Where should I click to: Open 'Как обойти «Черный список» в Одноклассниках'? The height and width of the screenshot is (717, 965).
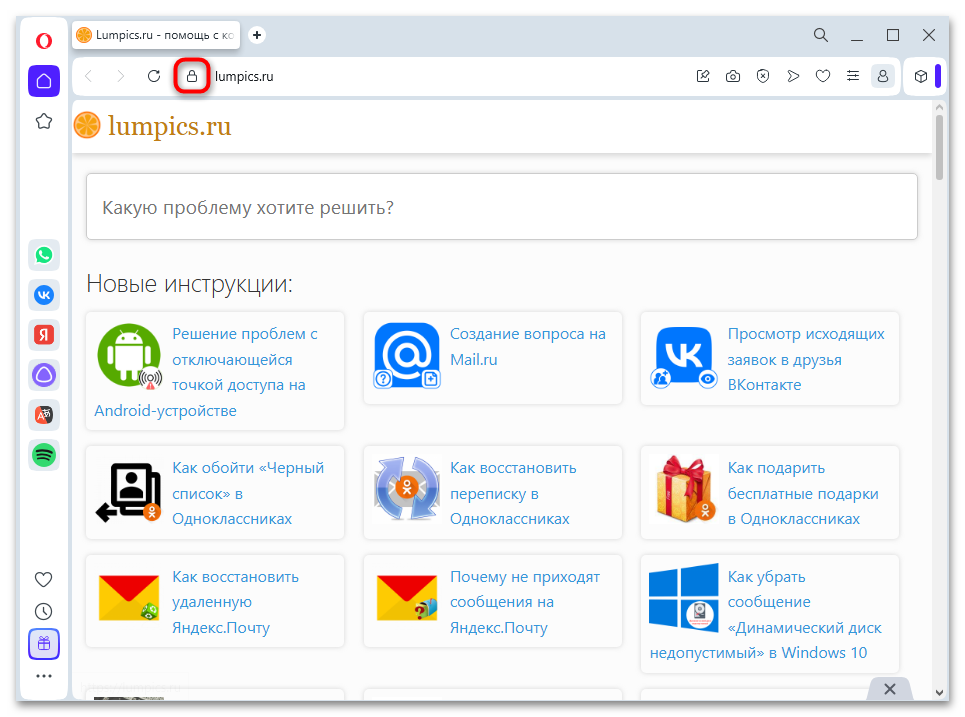click(248, 493)
